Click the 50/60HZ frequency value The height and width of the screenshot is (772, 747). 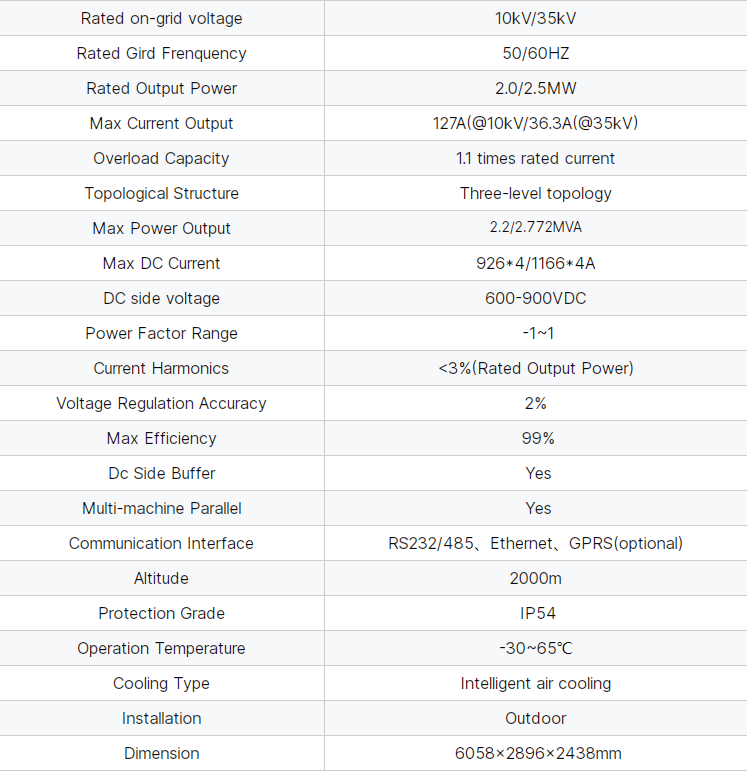(x=538, y=53)
